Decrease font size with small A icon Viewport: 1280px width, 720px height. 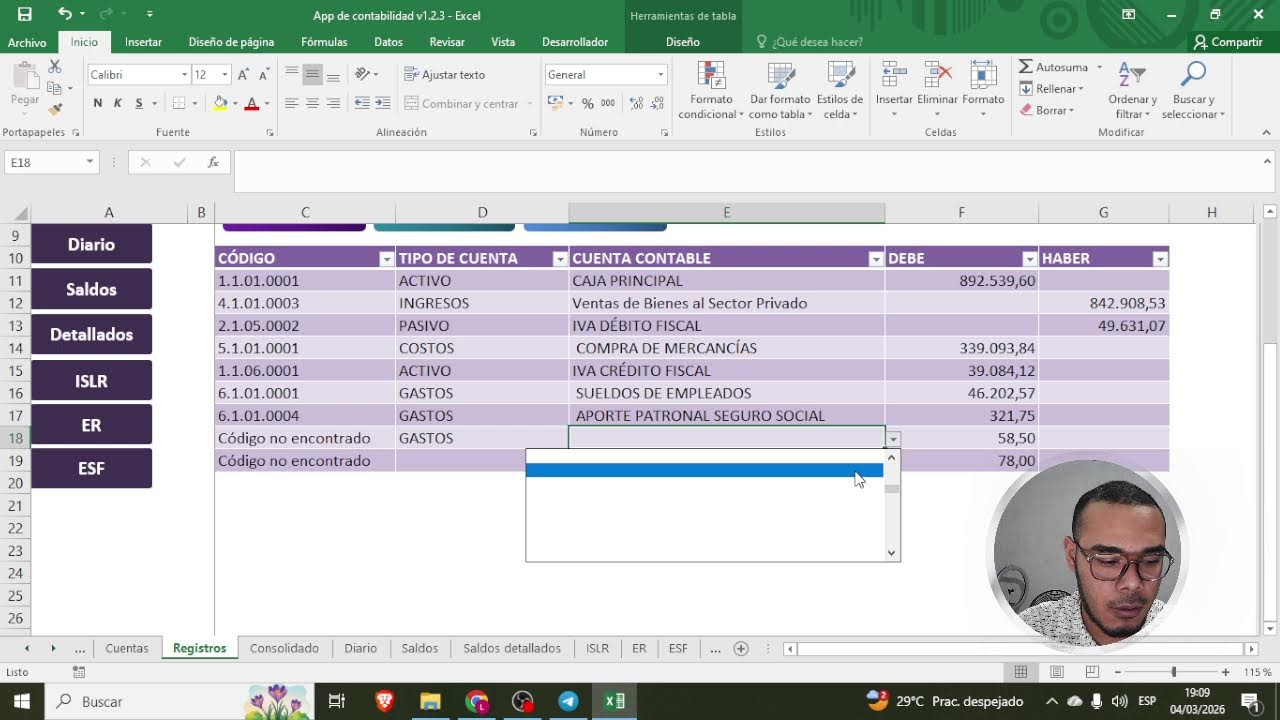point(262,75)
